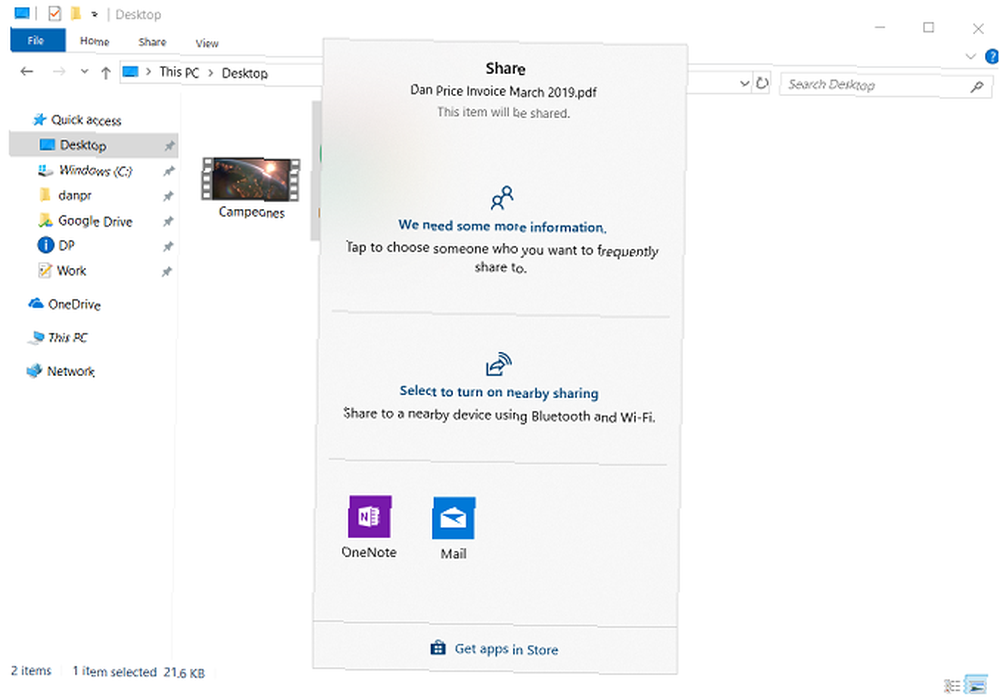
Task: Click the Search Desktop field
Action: 886,85
